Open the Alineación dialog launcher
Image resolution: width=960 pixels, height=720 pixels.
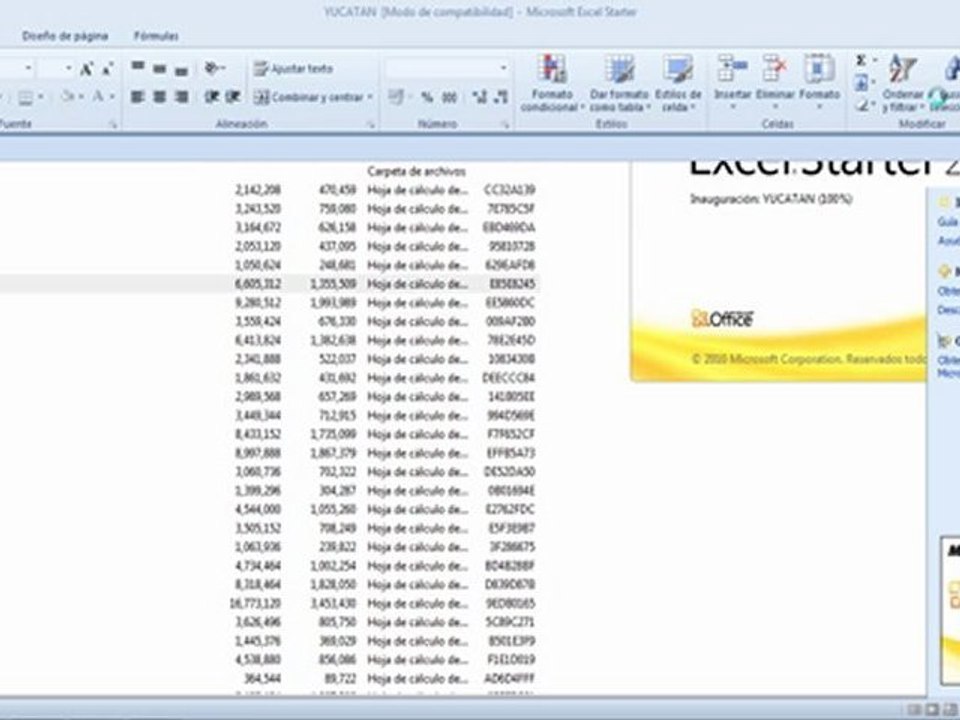coord(370,124)
